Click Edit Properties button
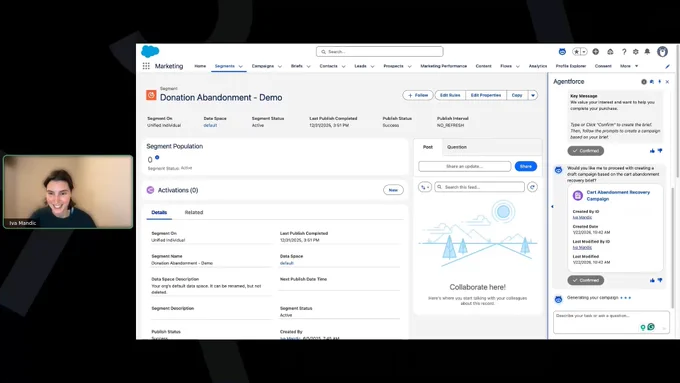 pyautogui.click(x=486, y=95)
